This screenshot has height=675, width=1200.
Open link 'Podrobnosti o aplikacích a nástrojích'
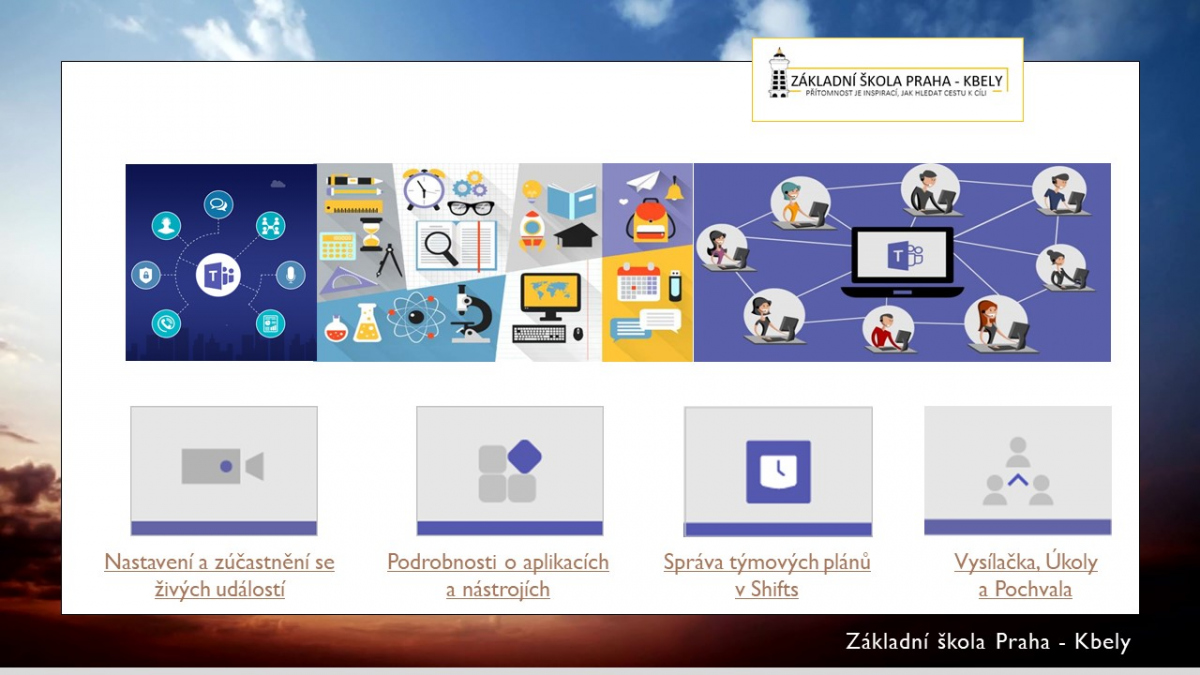coord(498,575)
